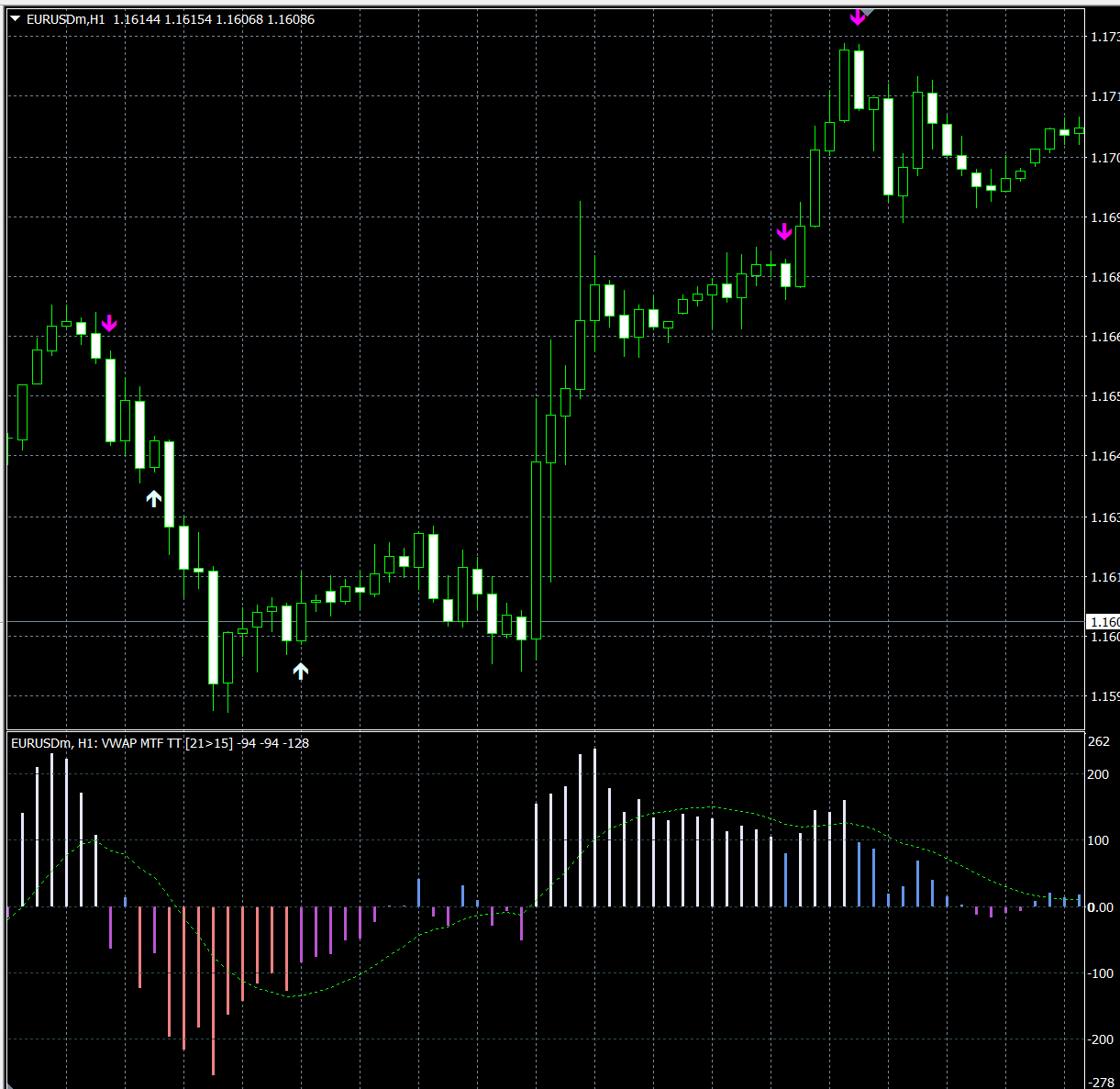Click the 1.163 price scale label
Viewport: 1120px width, 1089px height.
pyautogui.click(x=1104, y=517)
